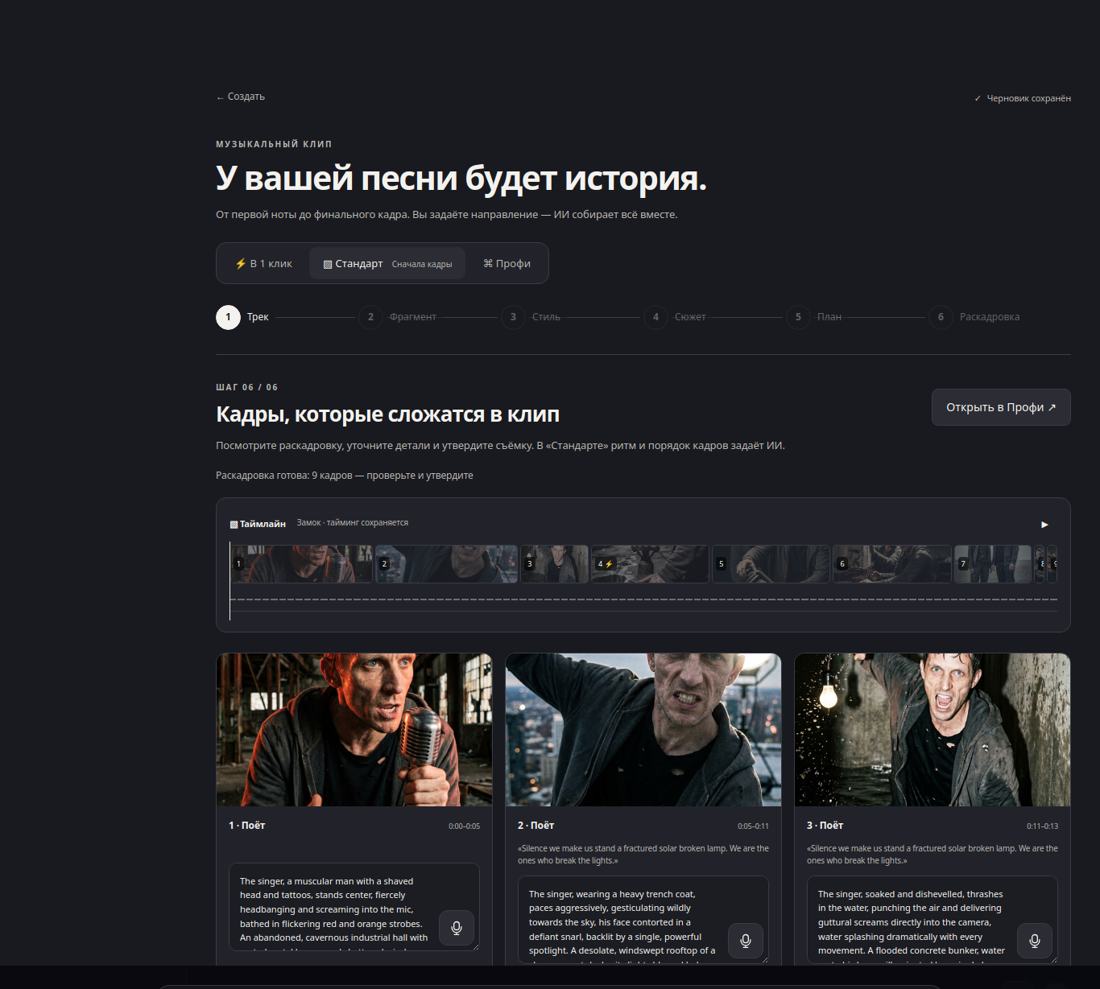The image size is (1100, 989).
Task: Open step 1 Трек in the stepper
Action: click(x=243, y=317)
